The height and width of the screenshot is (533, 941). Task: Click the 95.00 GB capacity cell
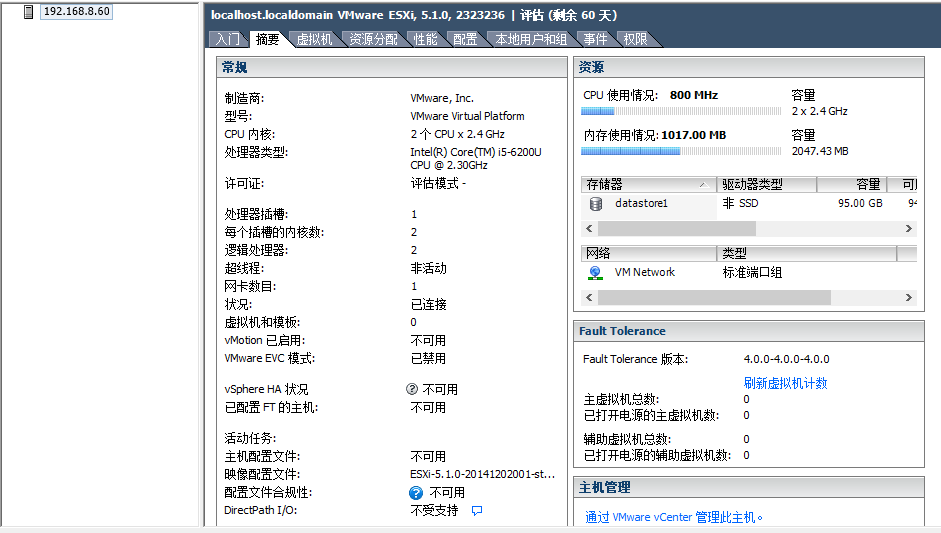[x=860, y=203]
